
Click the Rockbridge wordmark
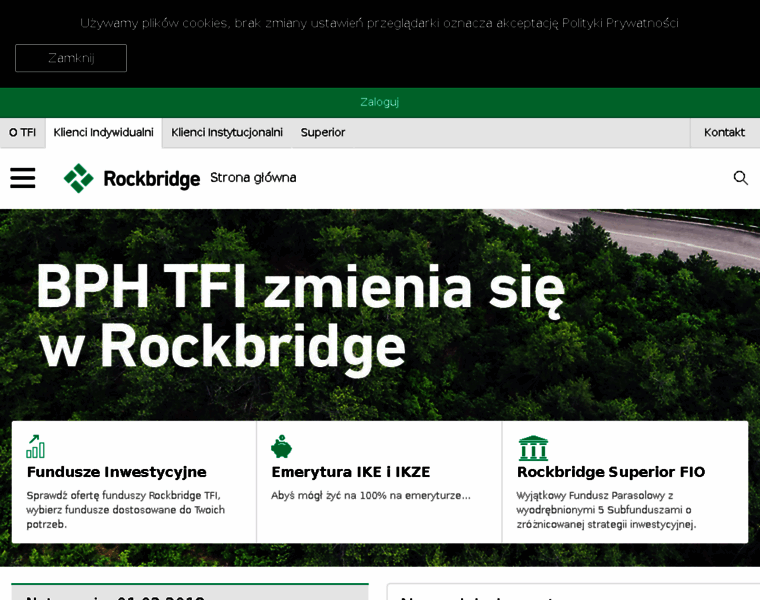click(152, 179)
